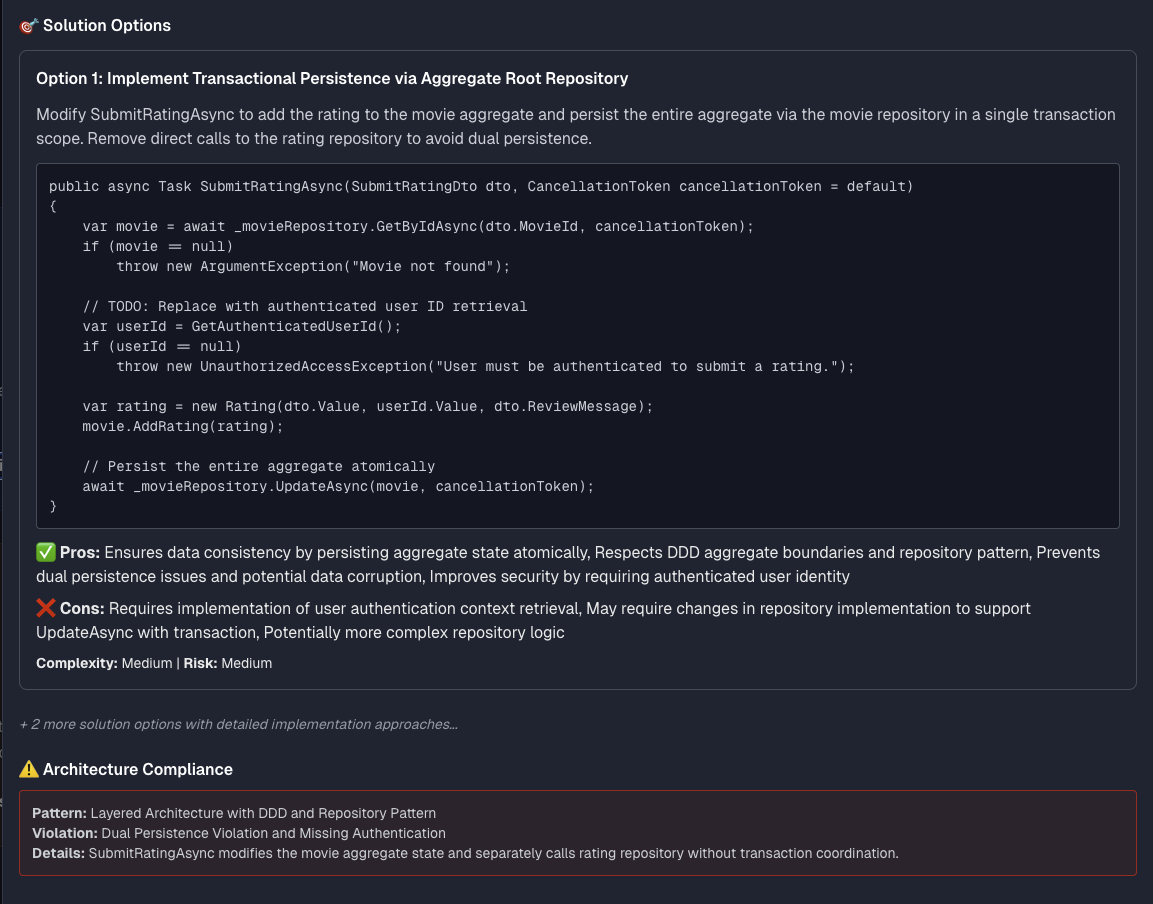Select the Option 1 heading title
This screenshot has height=904, width=1153.
[x=332, y=79]
